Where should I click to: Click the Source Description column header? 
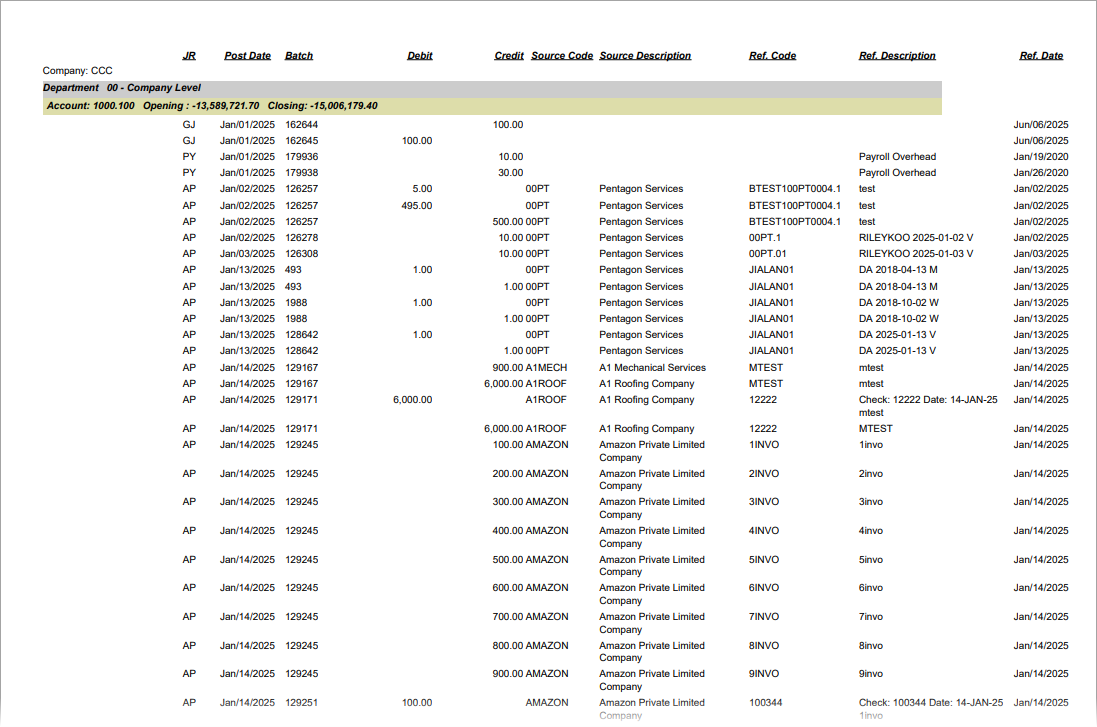click(x=645, y=56)
